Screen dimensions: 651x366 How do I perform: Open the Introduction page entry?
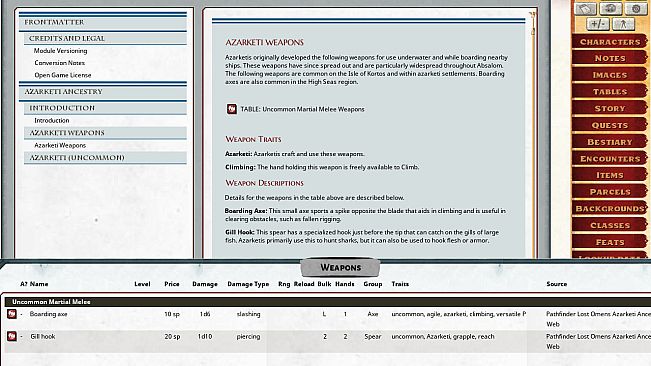[x=52, y=120]
